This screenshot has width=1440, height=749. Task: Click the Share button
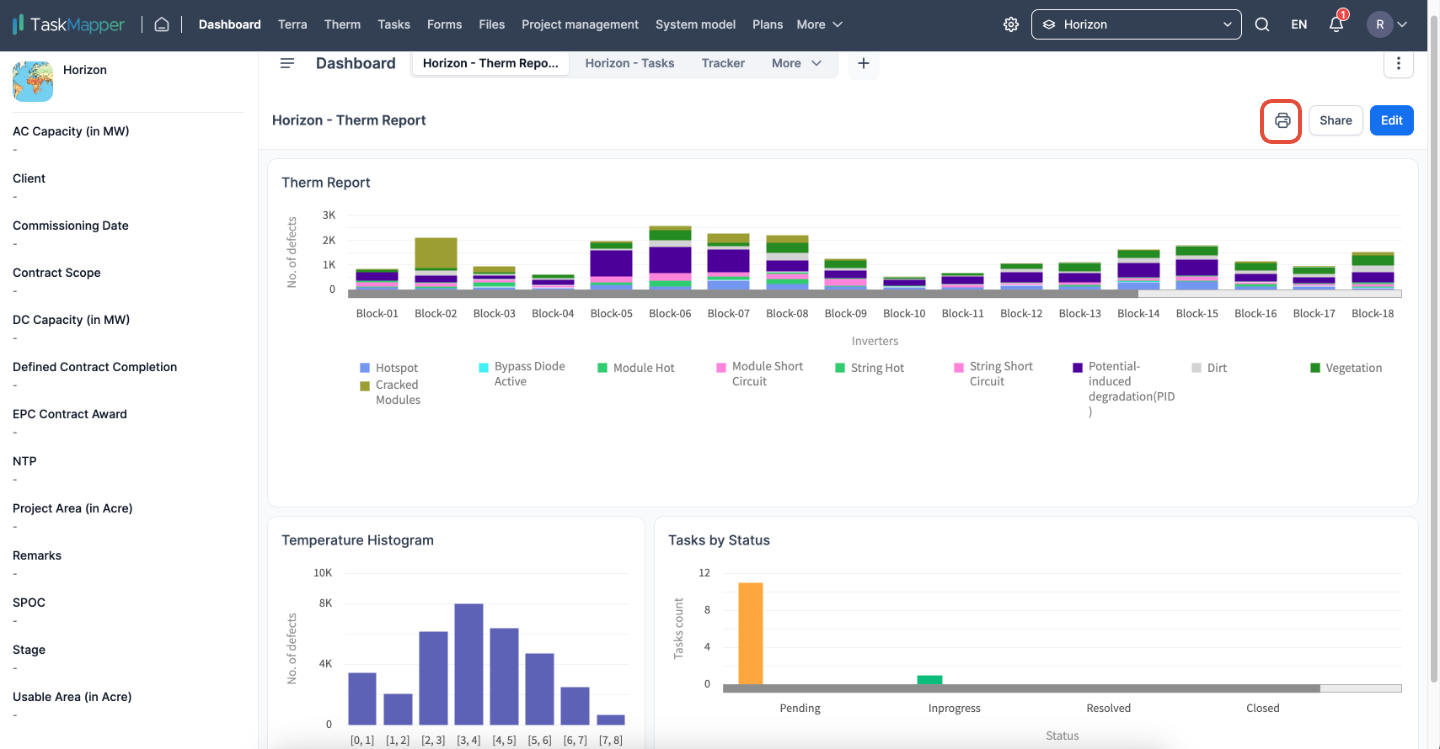(1335, 120)
